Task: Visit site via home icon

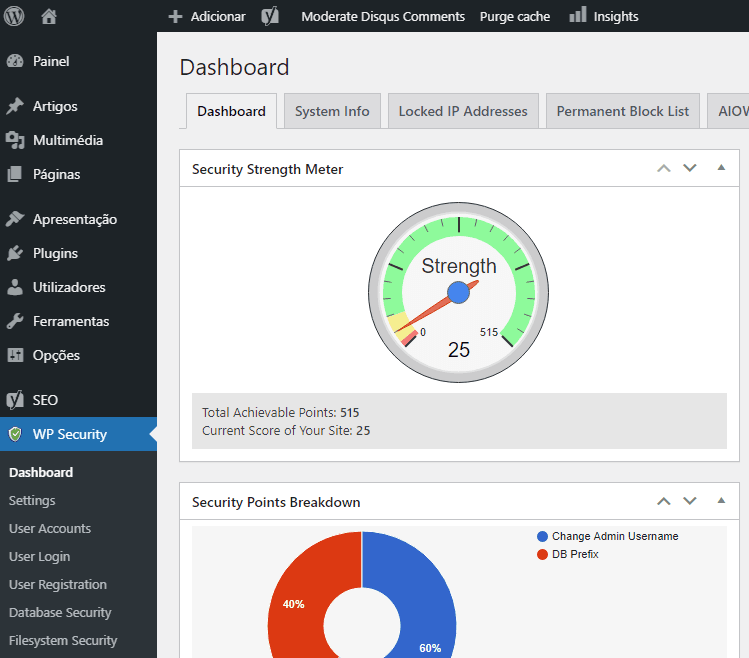Action: coord(49,16)
